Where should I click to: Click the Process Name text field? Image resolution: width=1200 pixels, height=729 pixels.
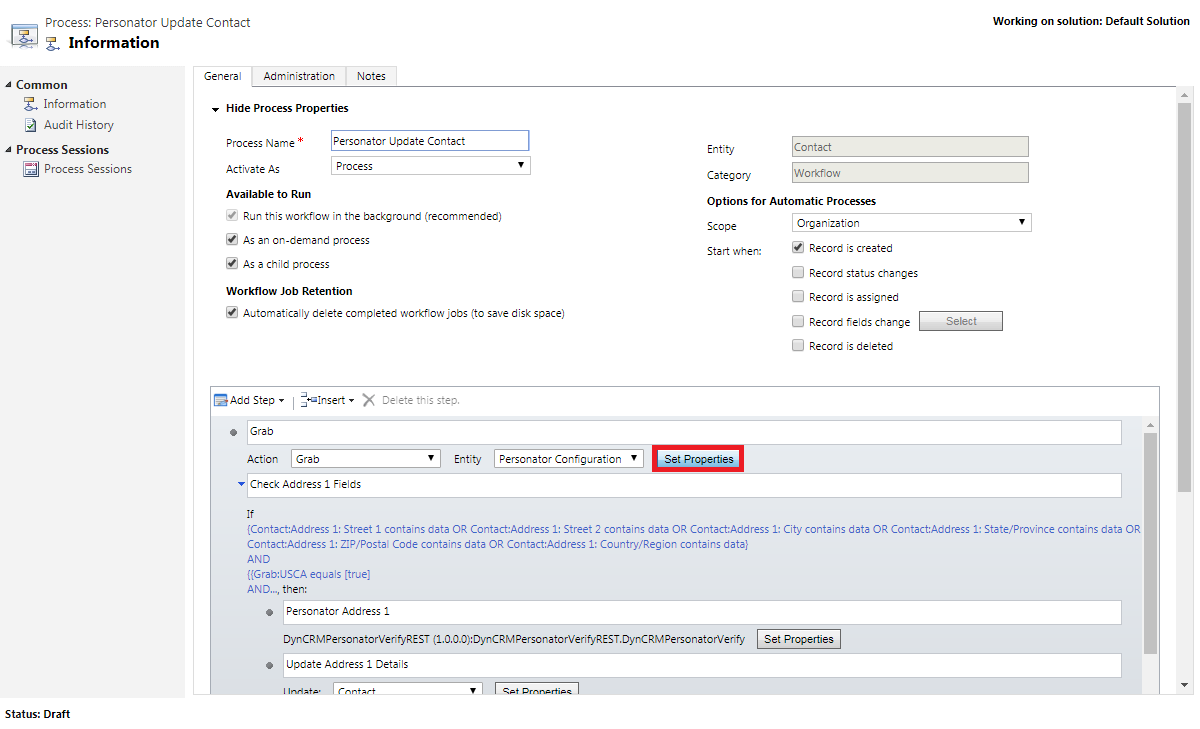click(x=430, y=141)
